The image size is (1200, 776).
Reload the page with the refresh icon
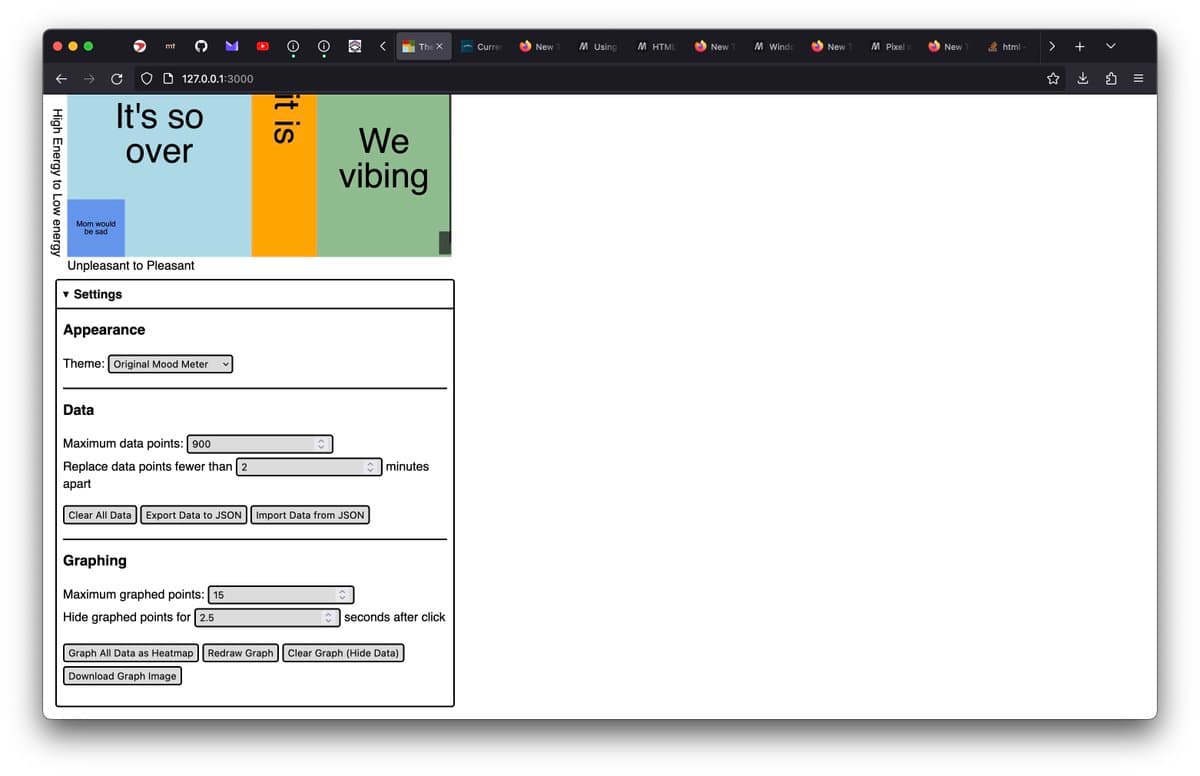(116, 78)
